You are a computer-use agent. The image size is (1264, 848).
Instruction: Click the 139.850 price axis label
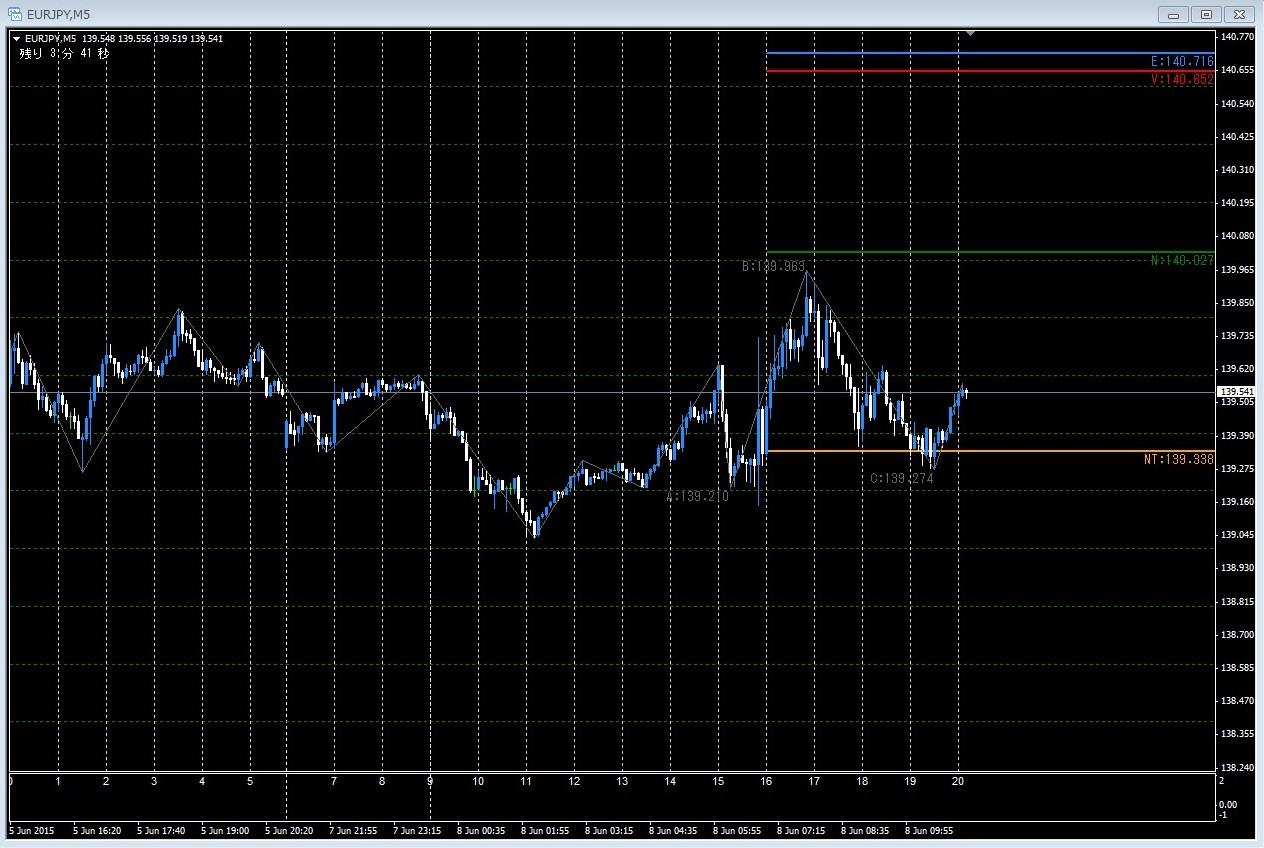point(1238,303)
